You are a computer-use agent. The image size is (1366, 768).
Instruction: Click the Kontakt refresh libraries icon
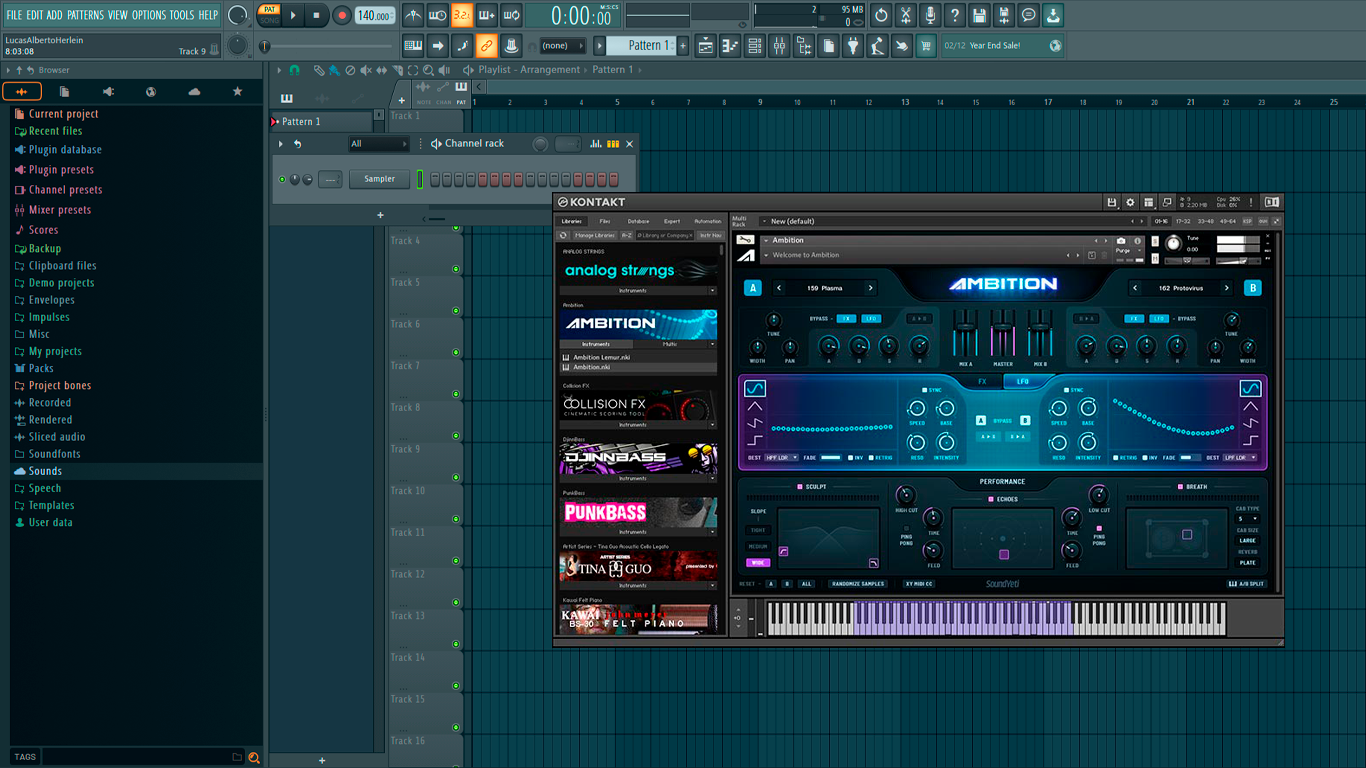[563, 235]
